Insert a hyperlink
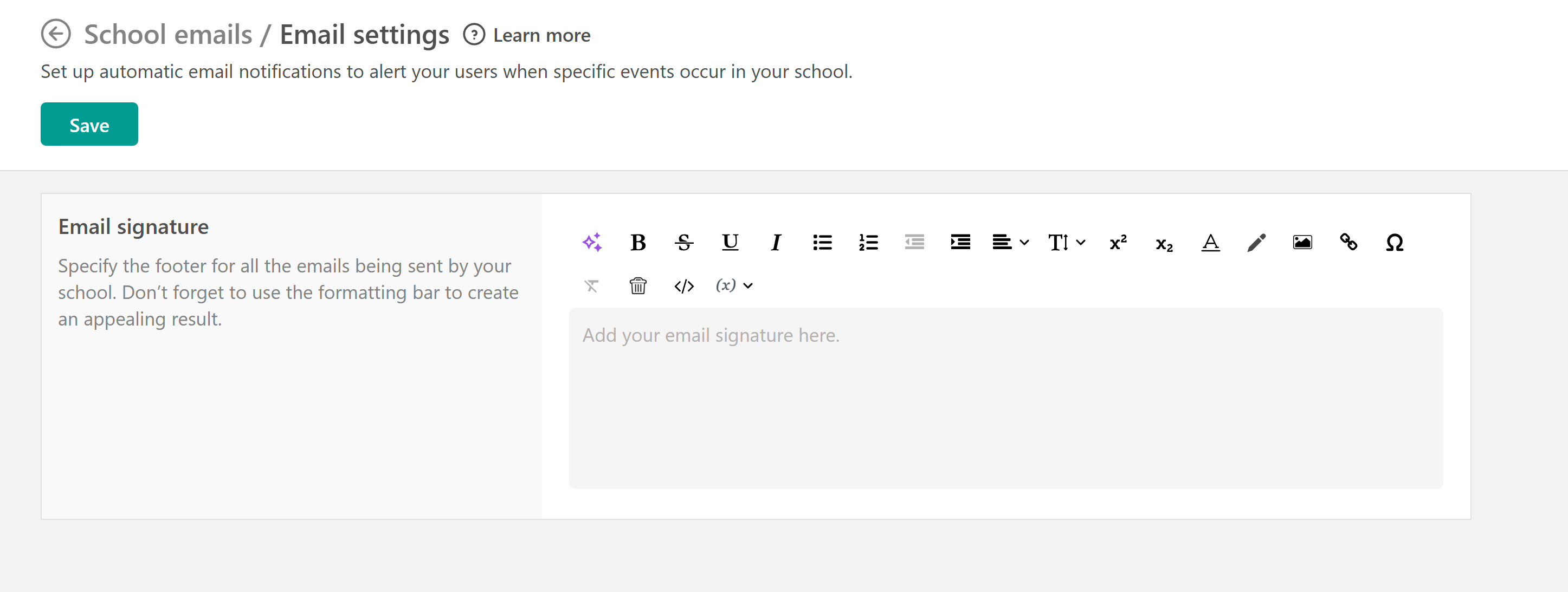This screenshot has width=1568, height=592. click(1348, 242)
